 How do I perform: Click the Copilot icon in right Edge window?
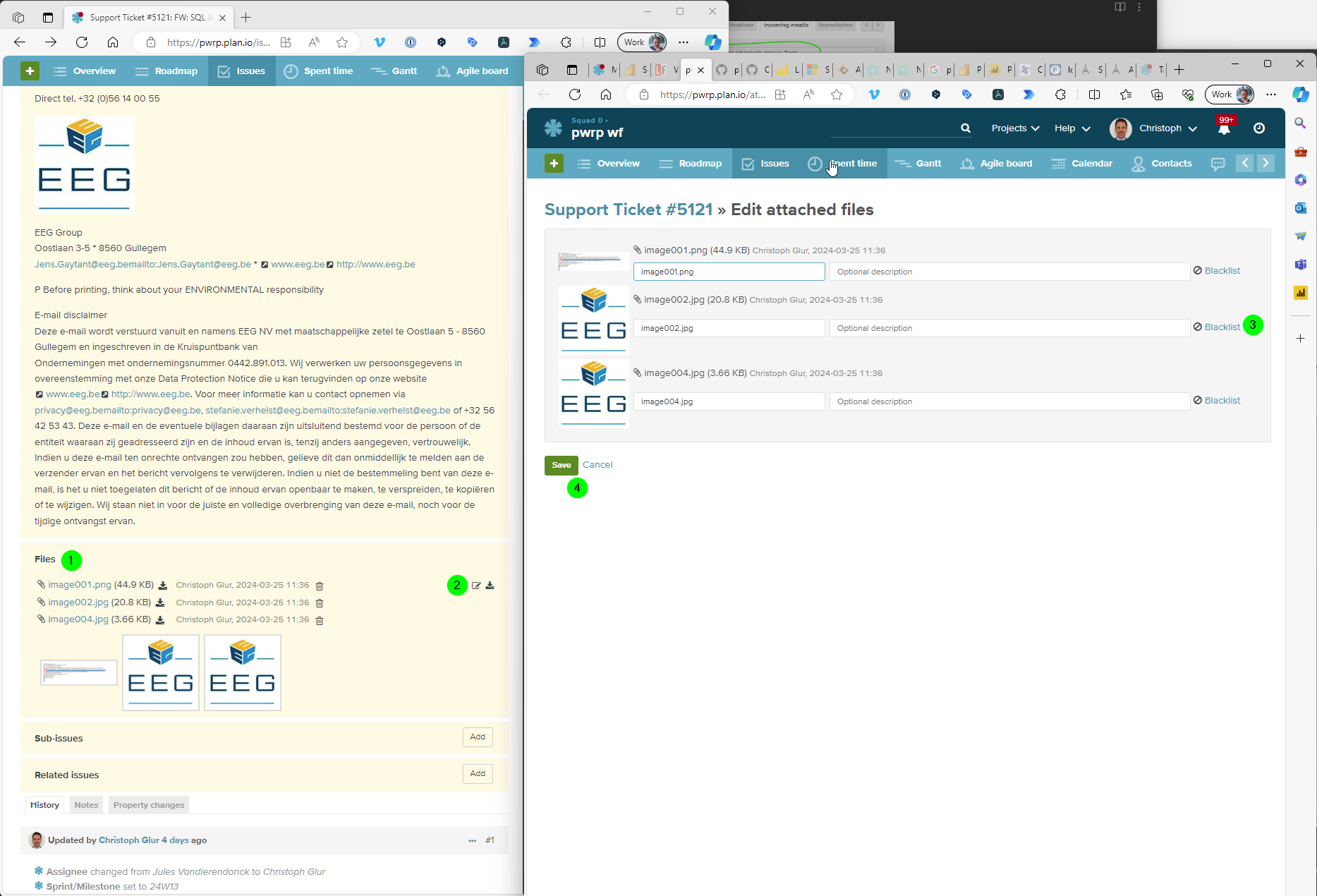(1301, 94)
